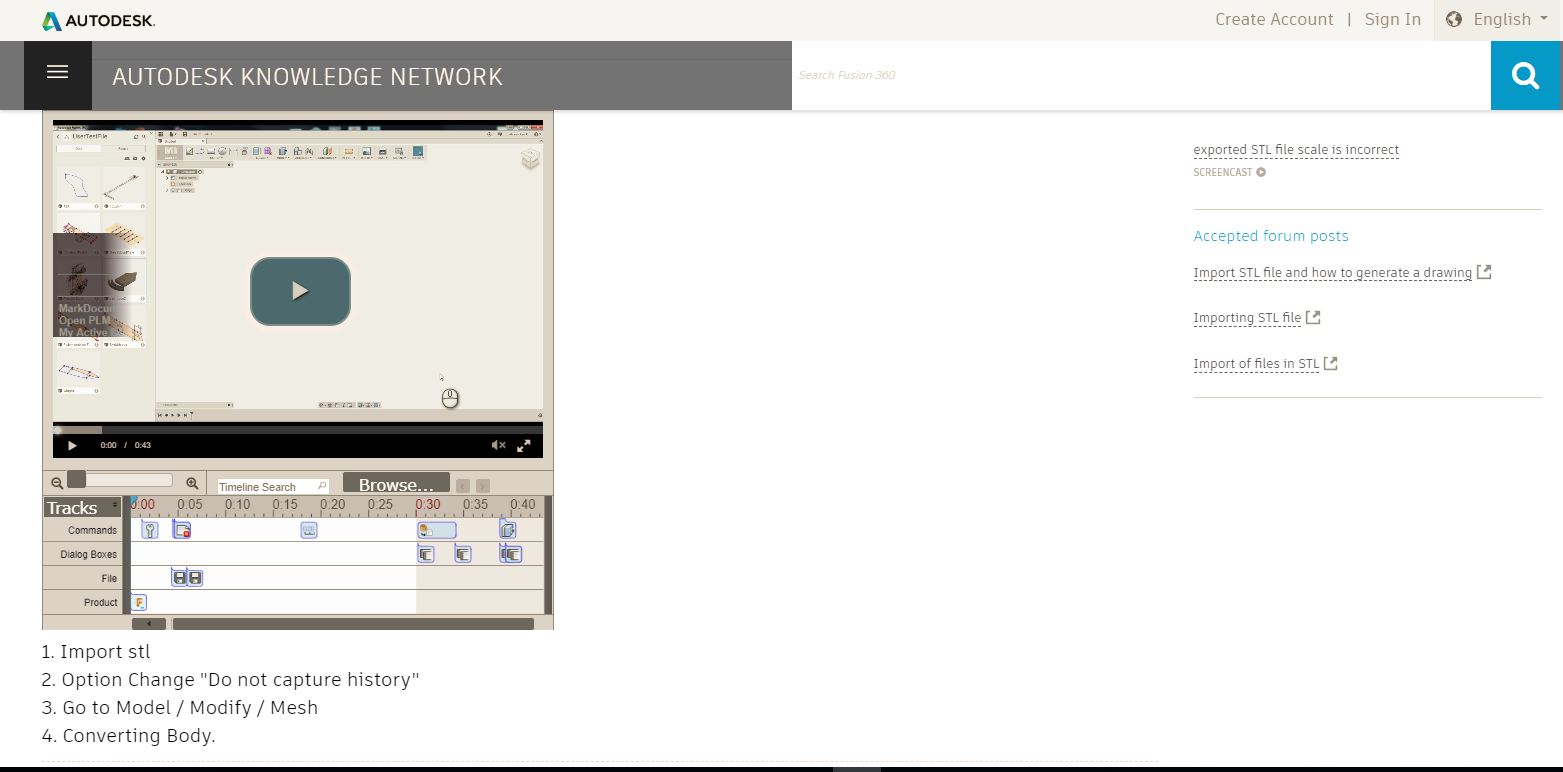
Task: Click the Screencast play icon label
Action: [1230, 172]
